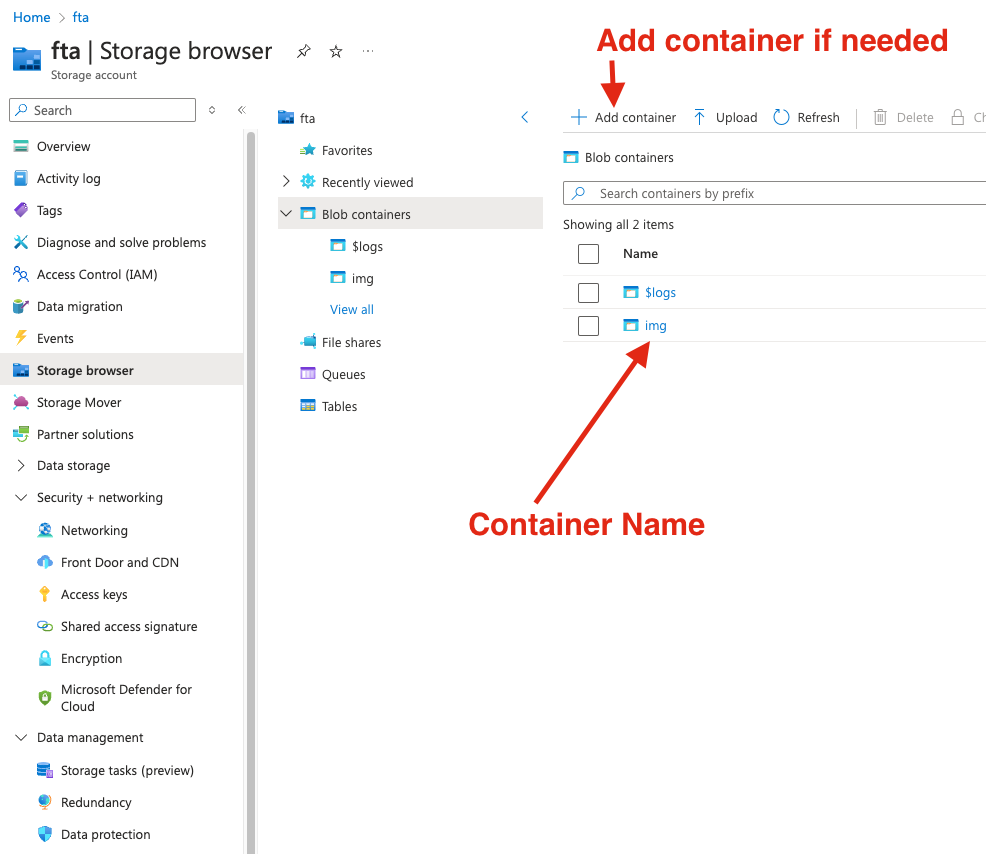The image size is (986, 854).
Task: Mark fta as favorite with star icon
Action: (x=336, y=52)
